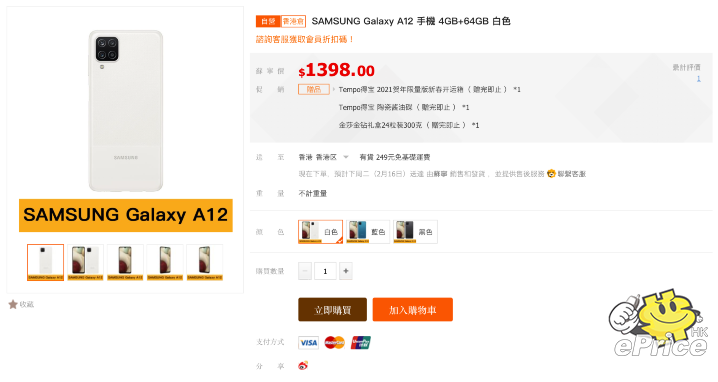Open the cumulative reviews count link

698,79
